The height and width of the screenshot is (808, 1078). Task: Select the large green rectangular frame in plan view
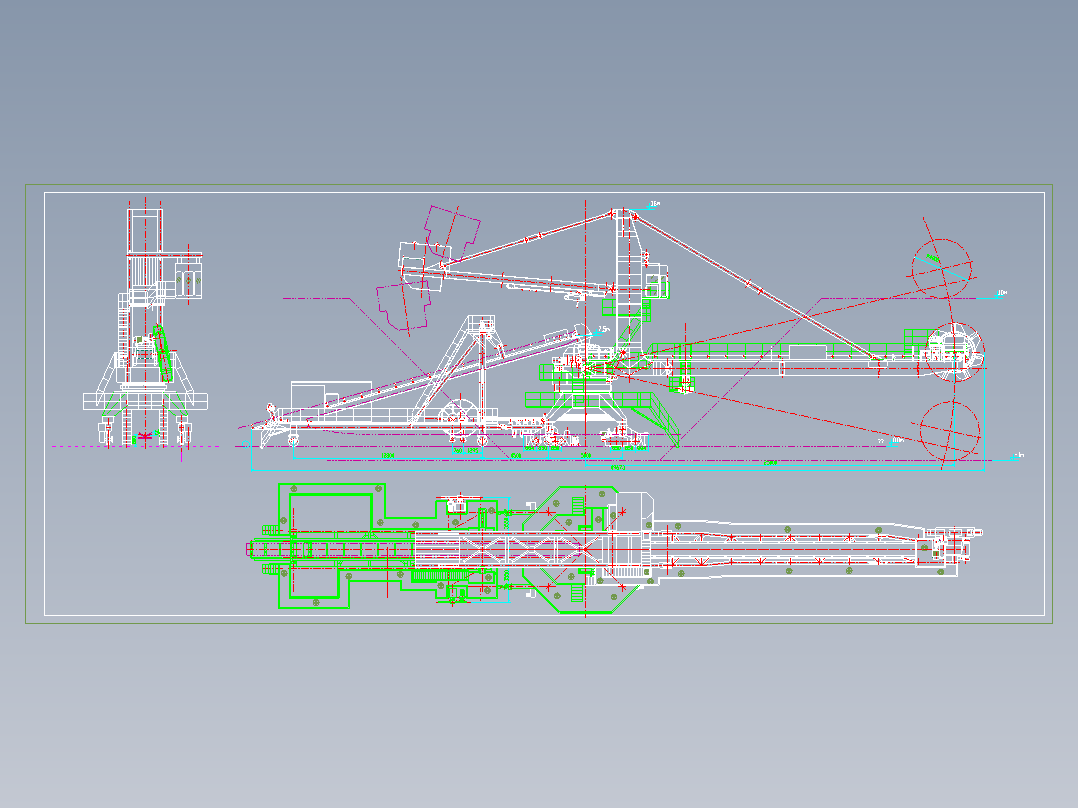point(331,546)
